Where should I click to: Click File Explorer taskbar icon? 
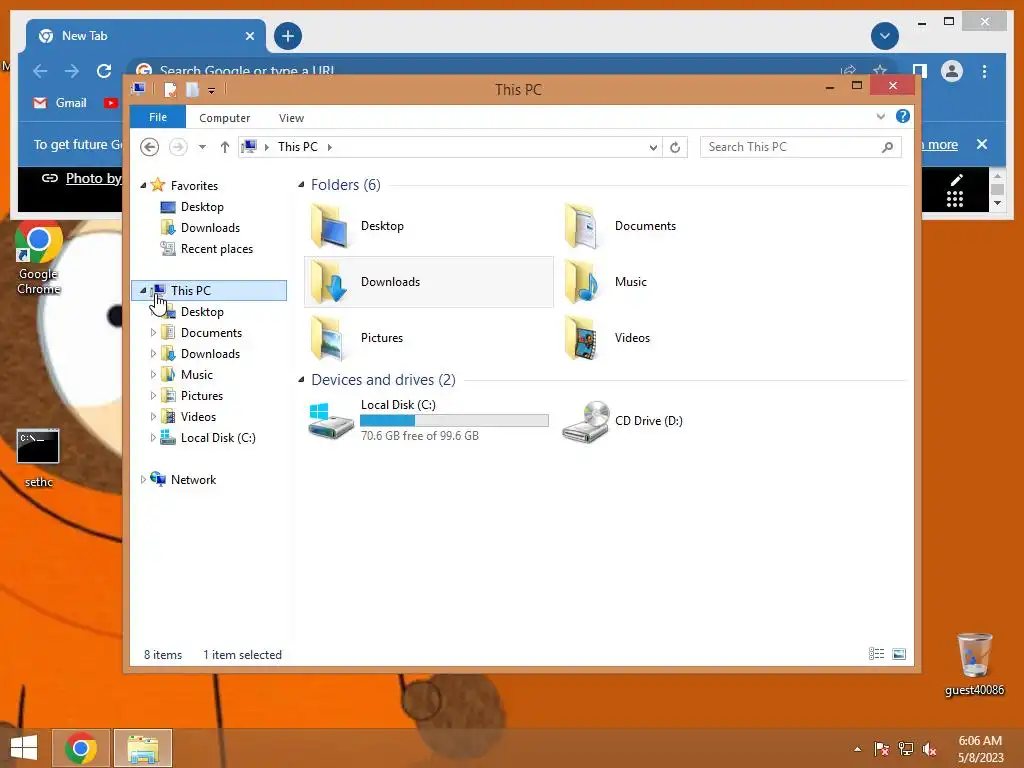[143, 748]
